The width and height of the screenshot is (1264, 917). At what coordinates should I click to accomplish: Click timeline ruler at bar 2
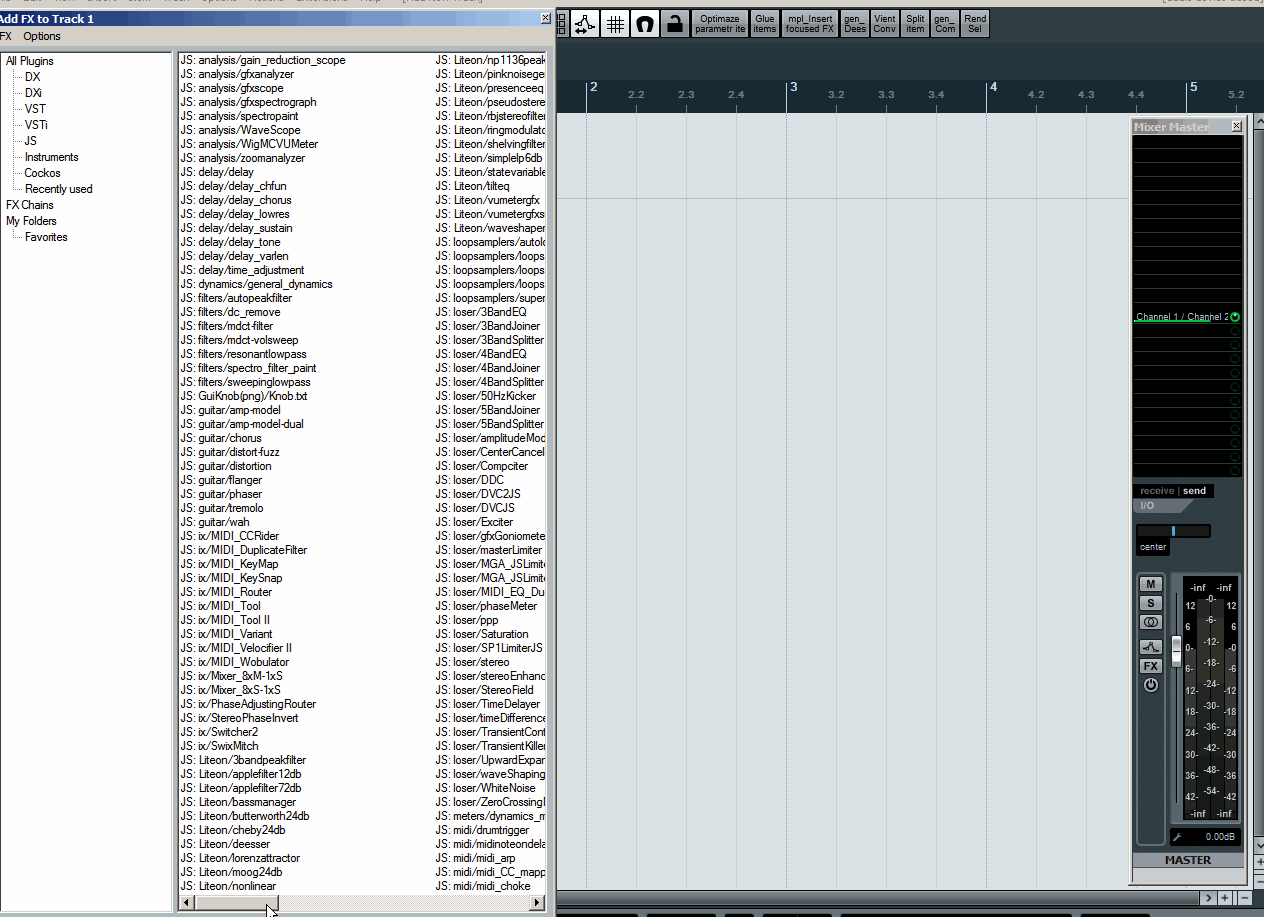pyautogui.click(x=592, y=88)
